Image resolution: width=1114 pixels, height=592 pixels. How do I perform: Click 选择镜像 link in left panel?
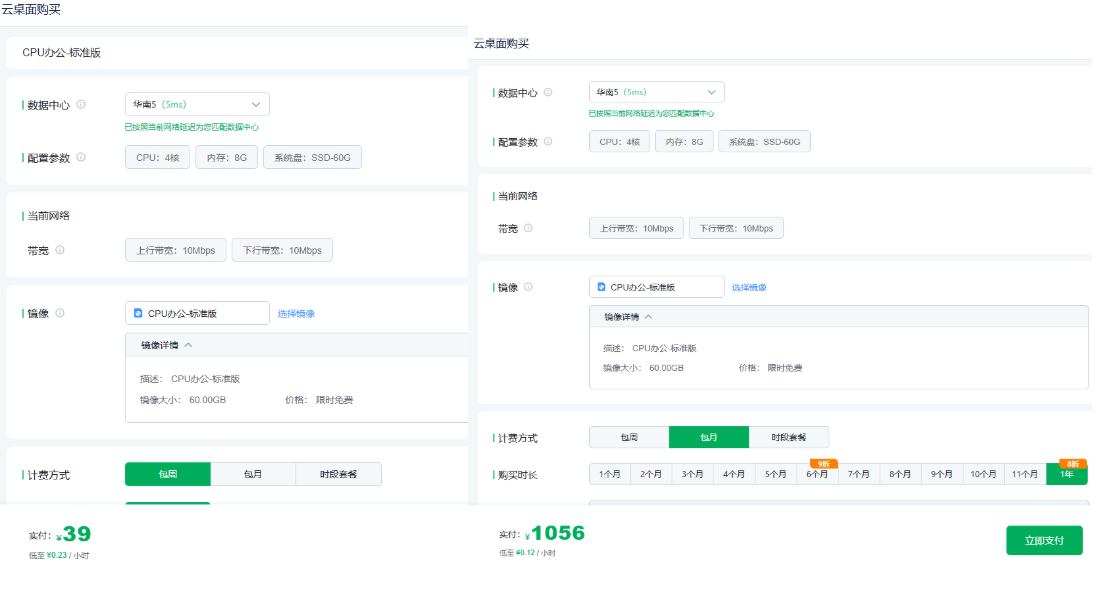[296, 313]
